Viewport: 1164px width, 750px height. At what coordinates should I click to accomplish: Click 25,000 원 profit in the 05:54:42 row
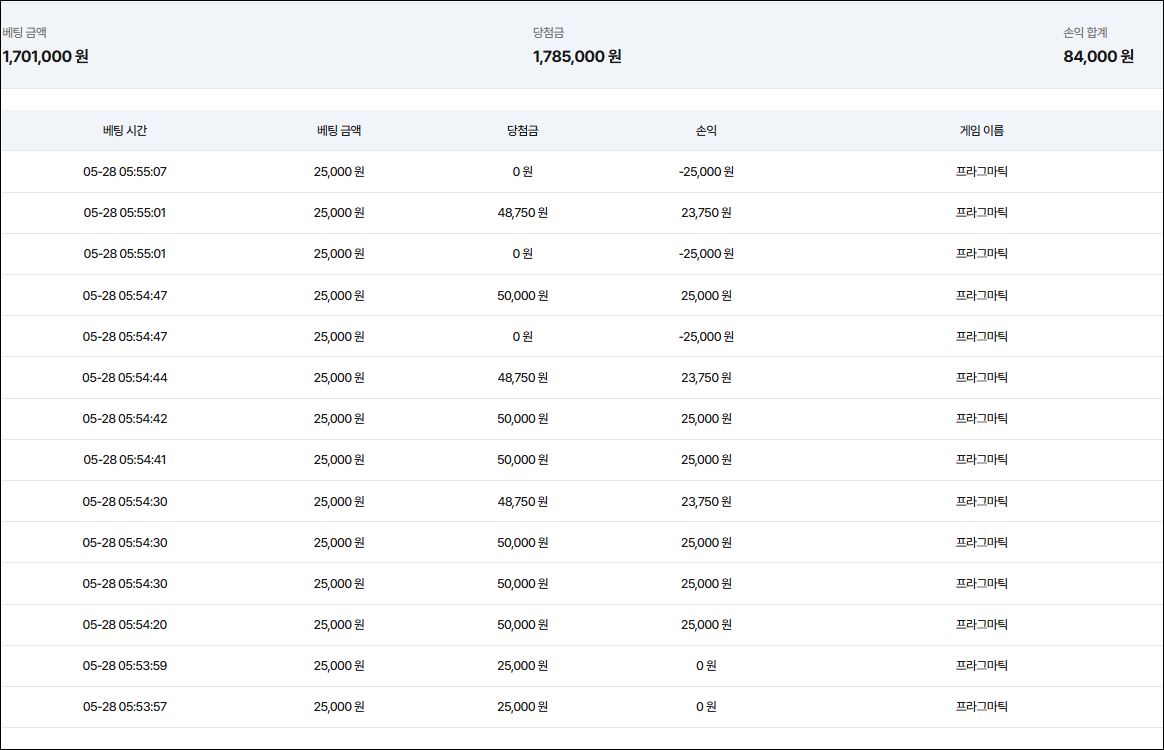(x=706, y=419)
